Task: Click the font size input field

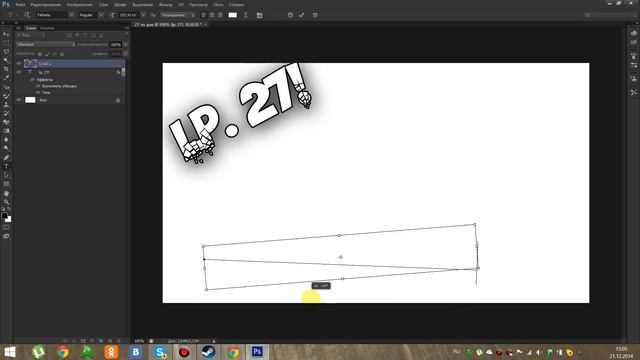Action: point(129,15)
